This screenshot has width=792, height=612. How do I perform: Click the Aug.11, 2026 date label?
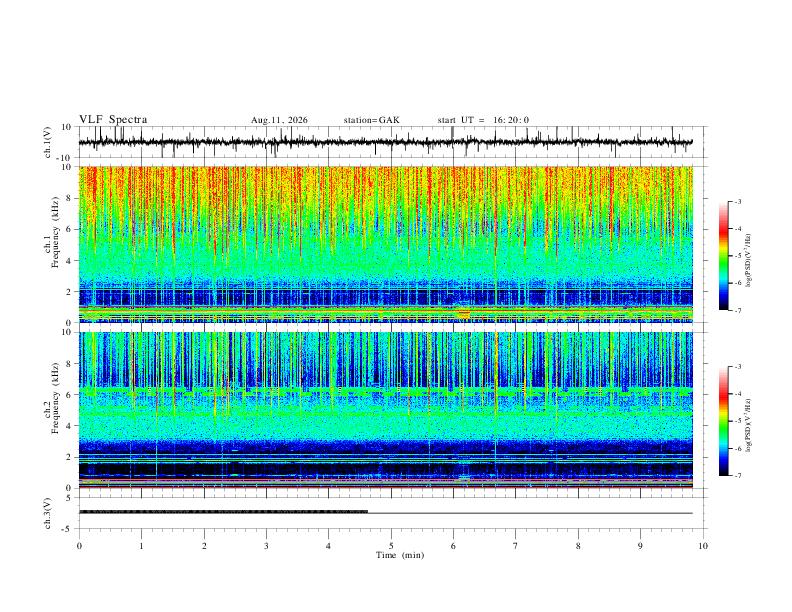279,120
